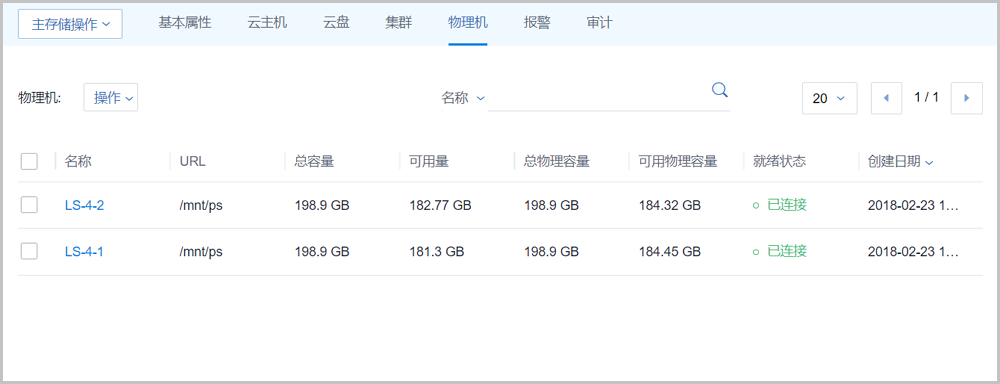Go to previous page arrow

tap(886, 98)
